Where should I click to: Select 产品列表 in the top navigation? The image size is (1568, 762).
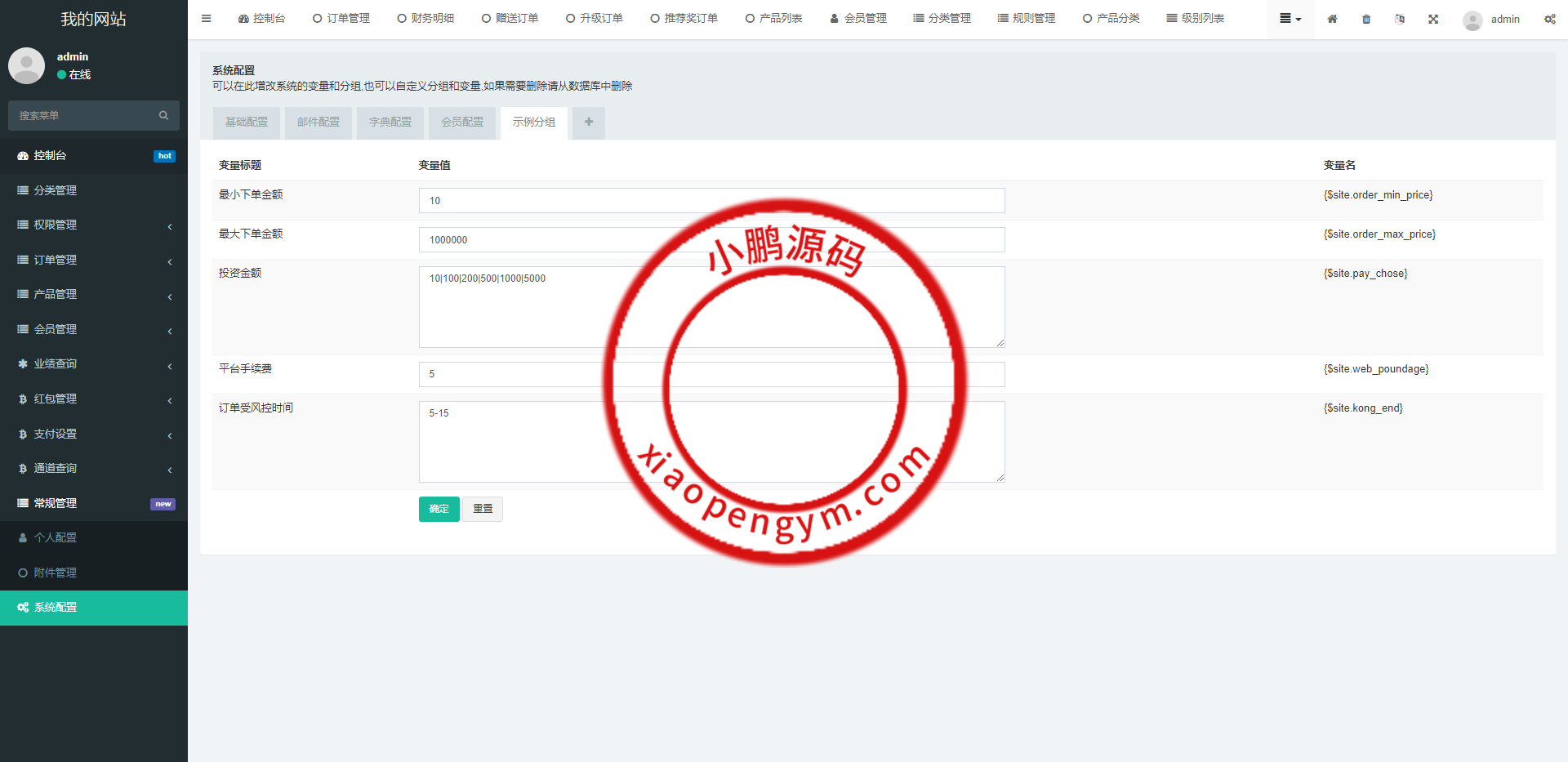pyautogui.click(x=773, y=17)
